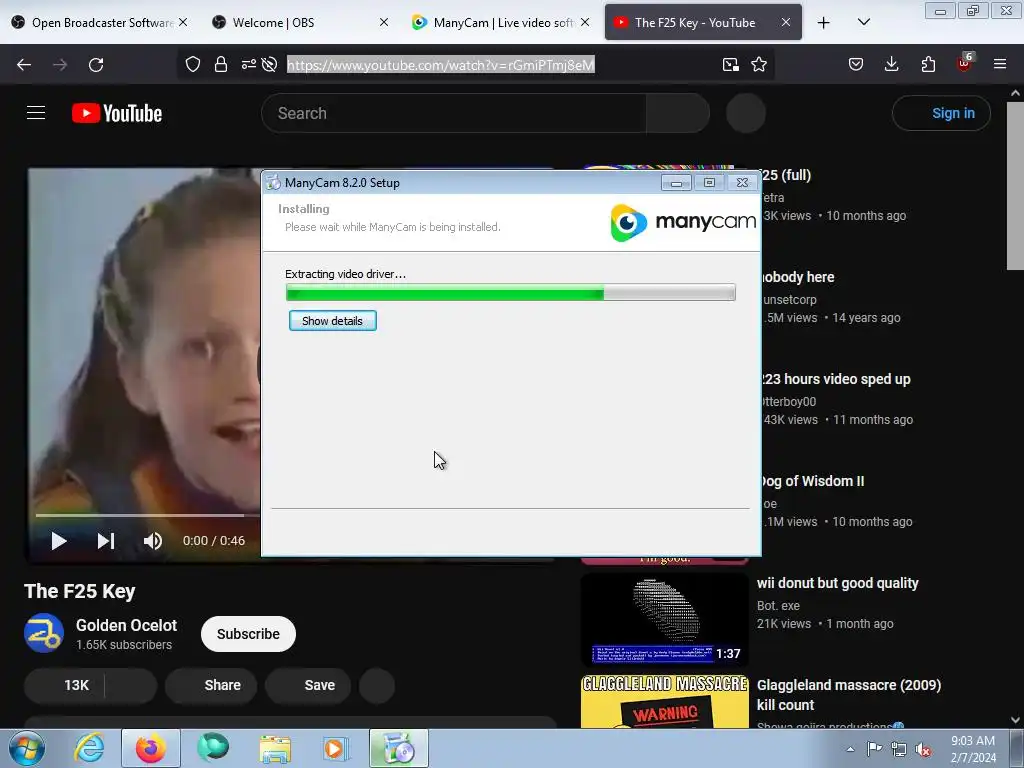Switch to the ManyCam Live video software tab
The height and width of the screenshot is (768, 1024).
(500, 23)
